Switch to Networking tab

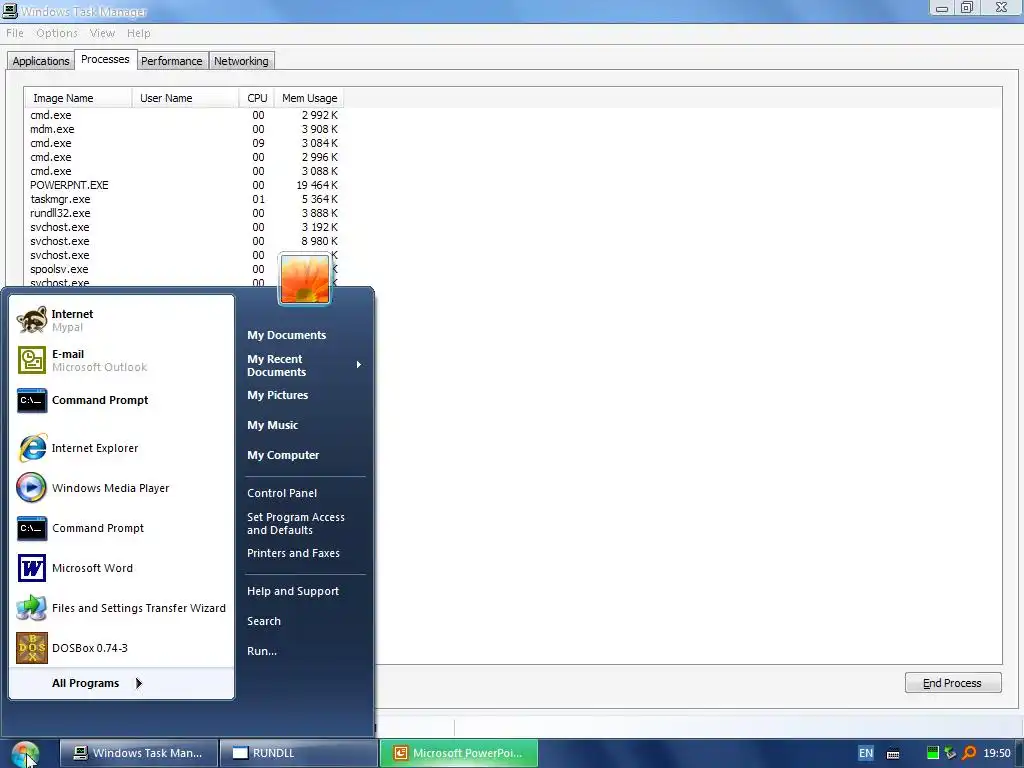(241, 61)
